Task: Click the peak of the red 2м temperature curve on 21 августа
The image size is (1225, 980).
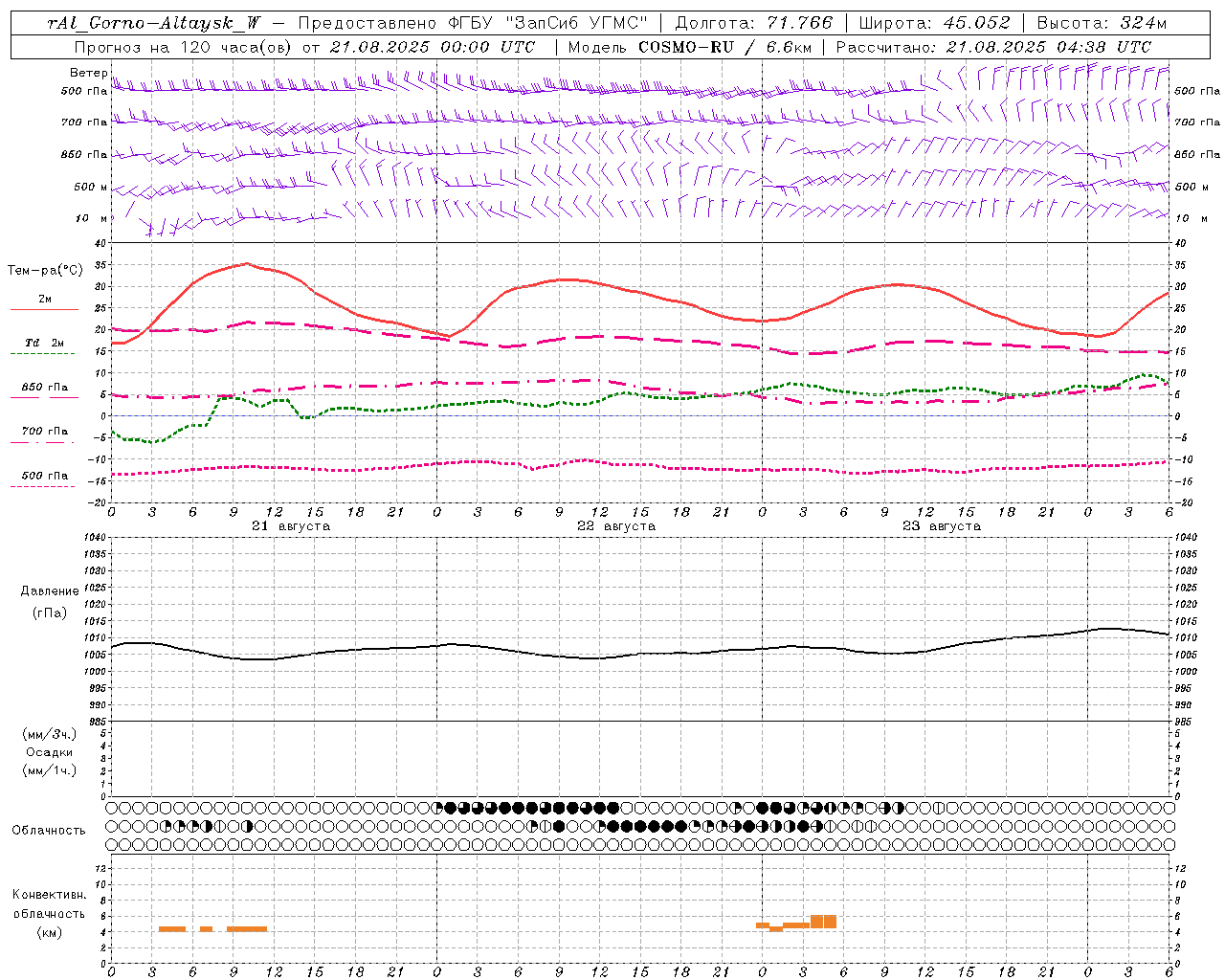Action: pos(246,263)
